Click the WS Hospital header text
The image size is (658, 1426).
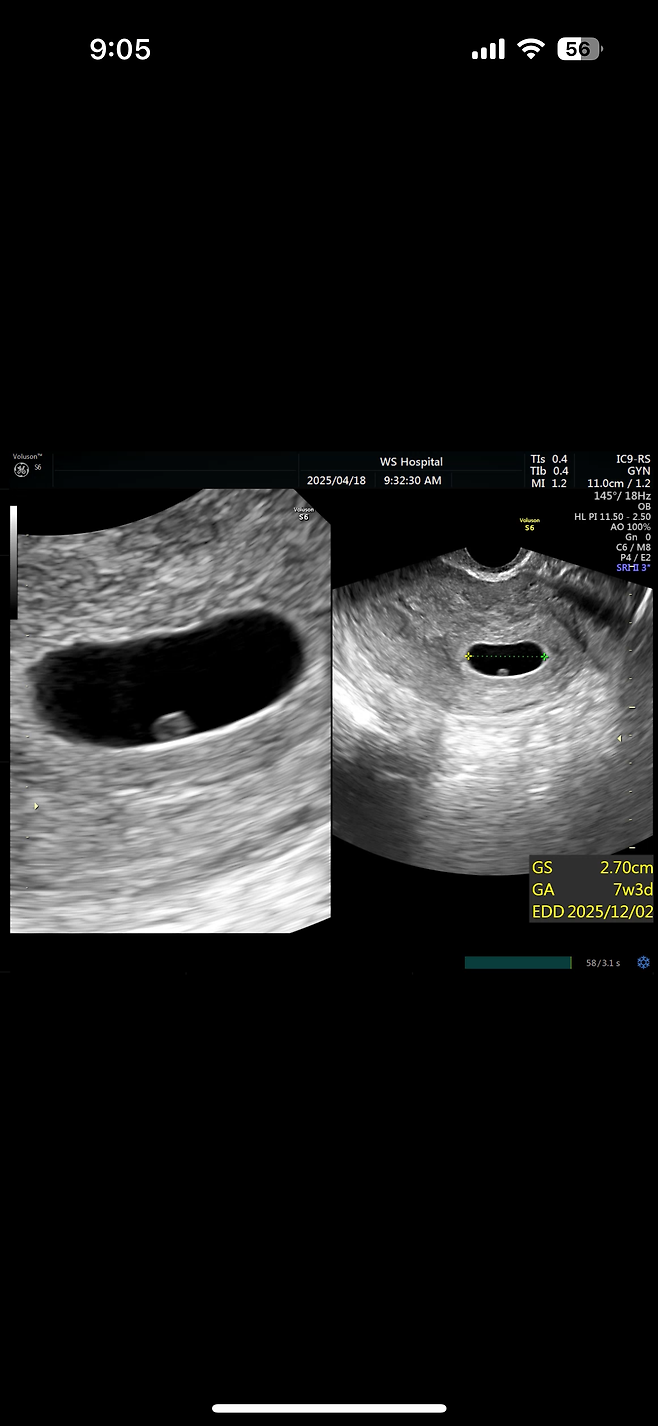[411, 462]
